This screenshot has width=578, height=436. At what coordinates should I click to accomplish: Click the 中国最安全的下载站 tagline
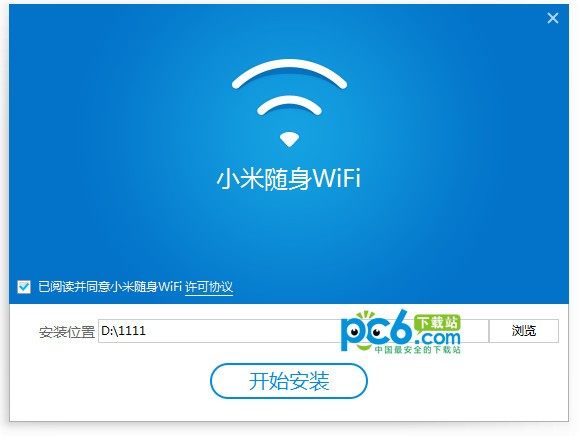coord(418,349)
